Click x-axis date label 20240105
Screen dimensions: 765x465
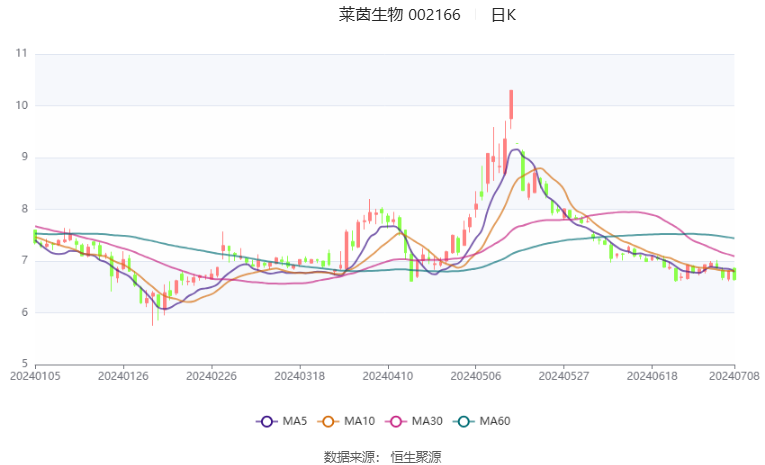click(x=35, y=376)
